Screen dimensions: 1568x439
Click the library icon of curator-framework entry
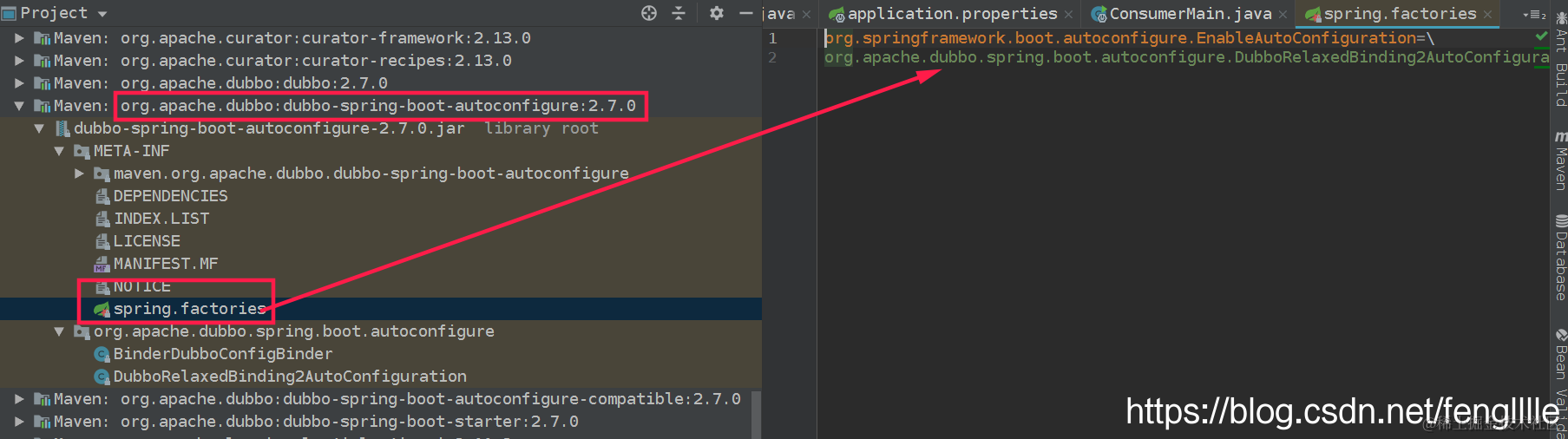coord(42,38)
